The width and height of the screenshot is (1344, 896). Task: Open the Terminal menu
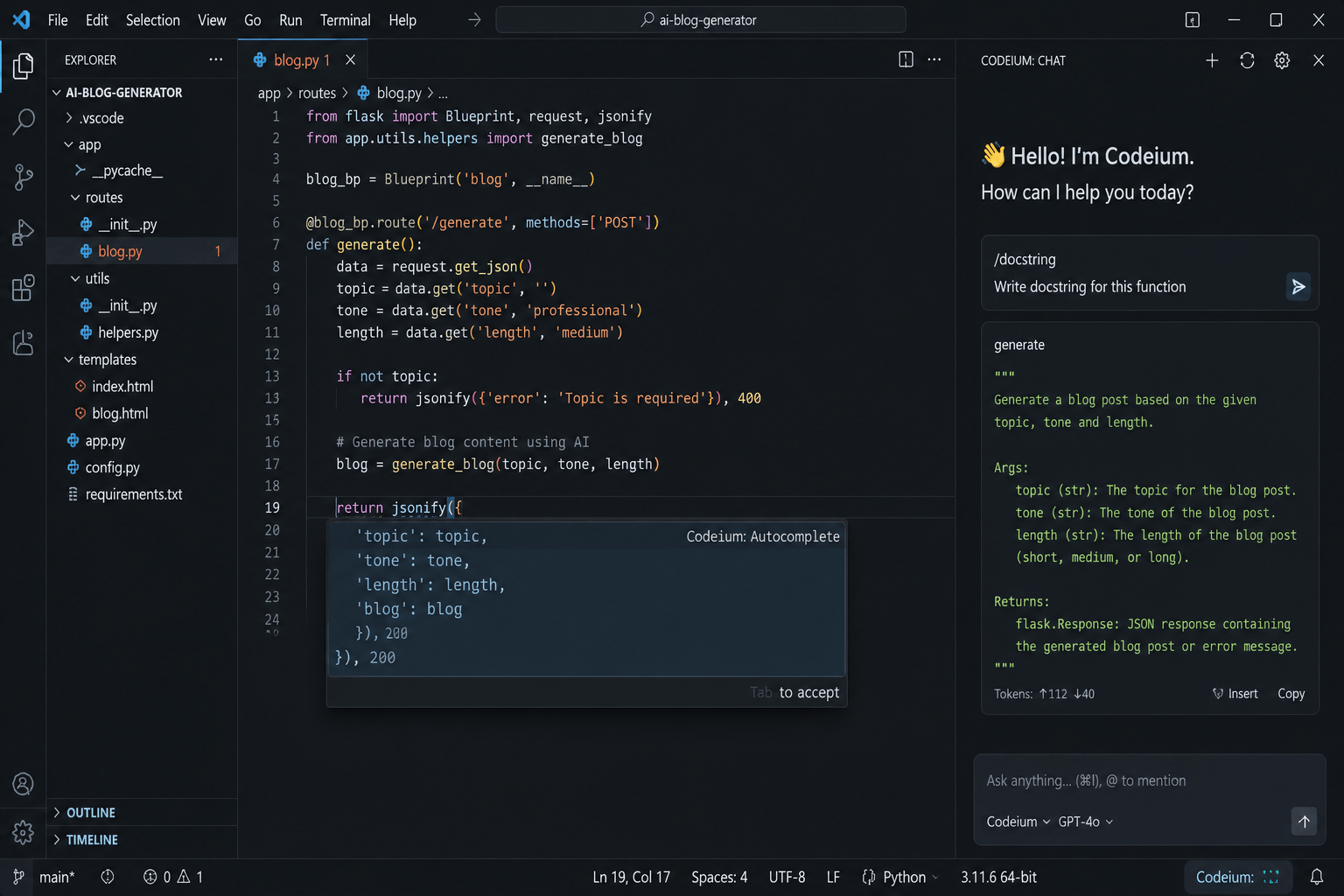346,19
